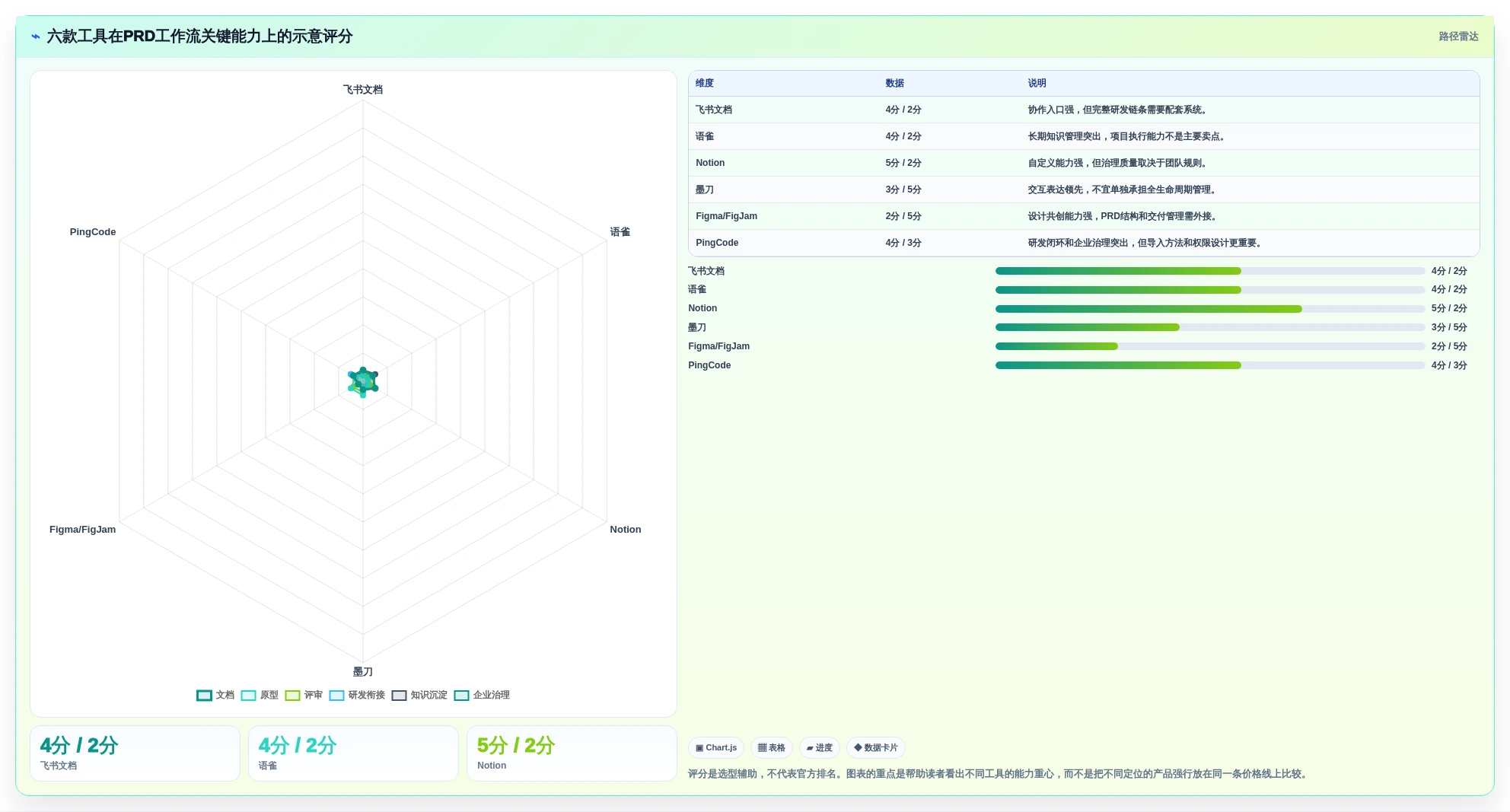Toggle the 知识沉淀 legend entry
Screen dimensions: 1510x812
coord(419,695)
